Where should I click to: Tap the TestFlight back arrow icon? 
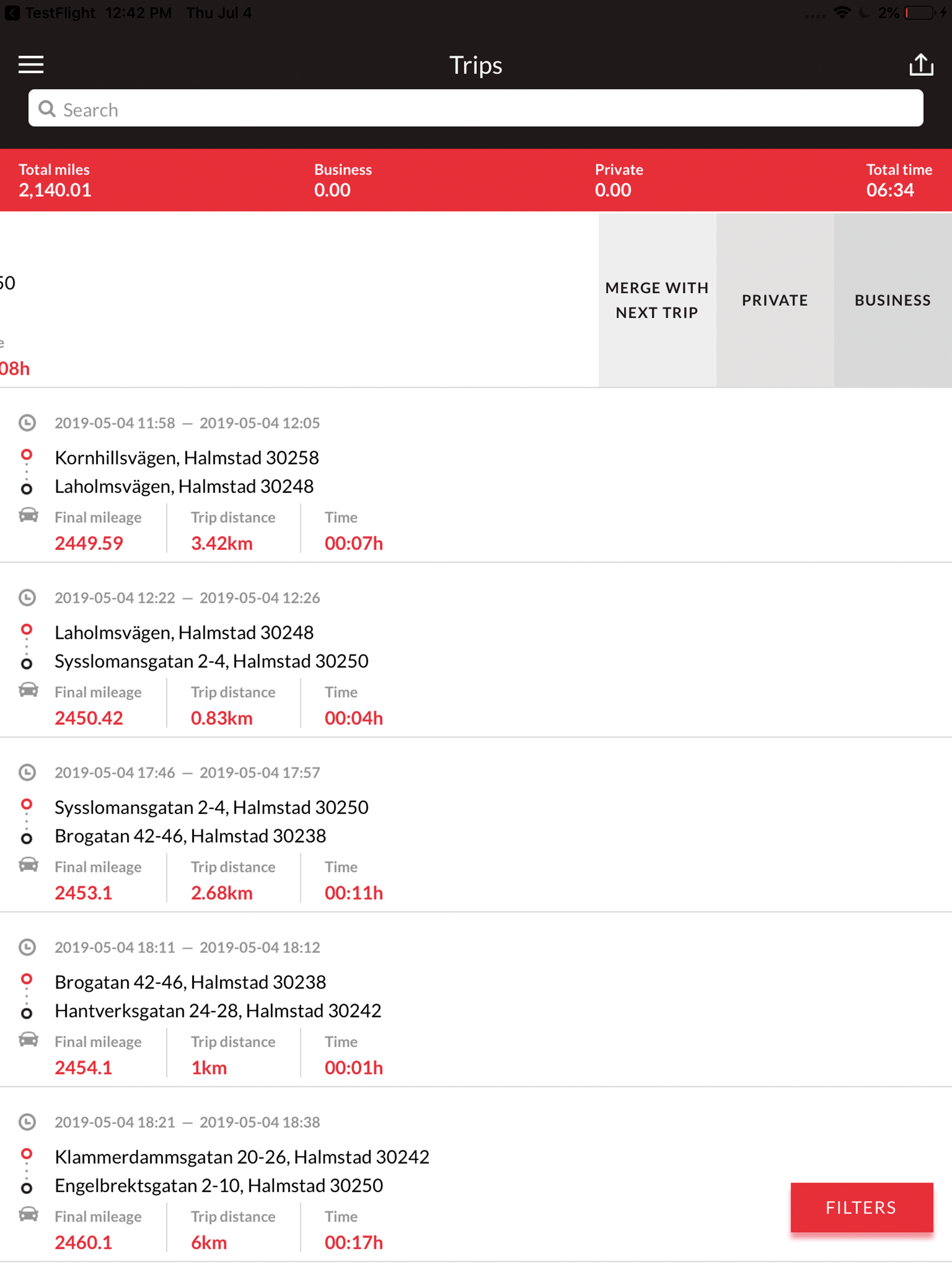(12, 13)
